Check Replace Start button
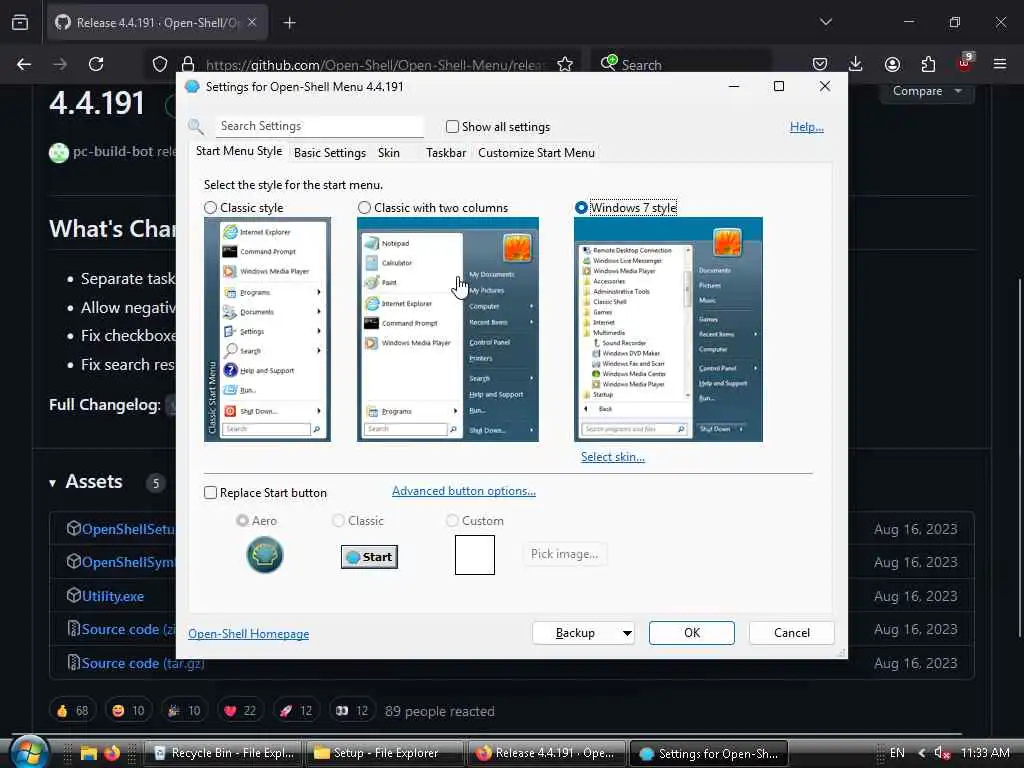The image size is (1024, 768). tap(210, 492)
